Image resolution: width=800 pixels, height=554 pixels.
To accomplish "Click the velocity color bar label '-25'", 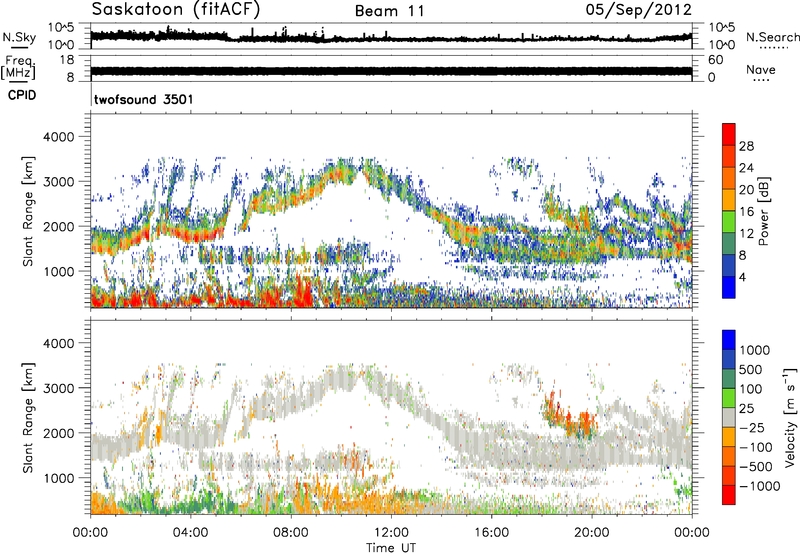I will (752, 428).
